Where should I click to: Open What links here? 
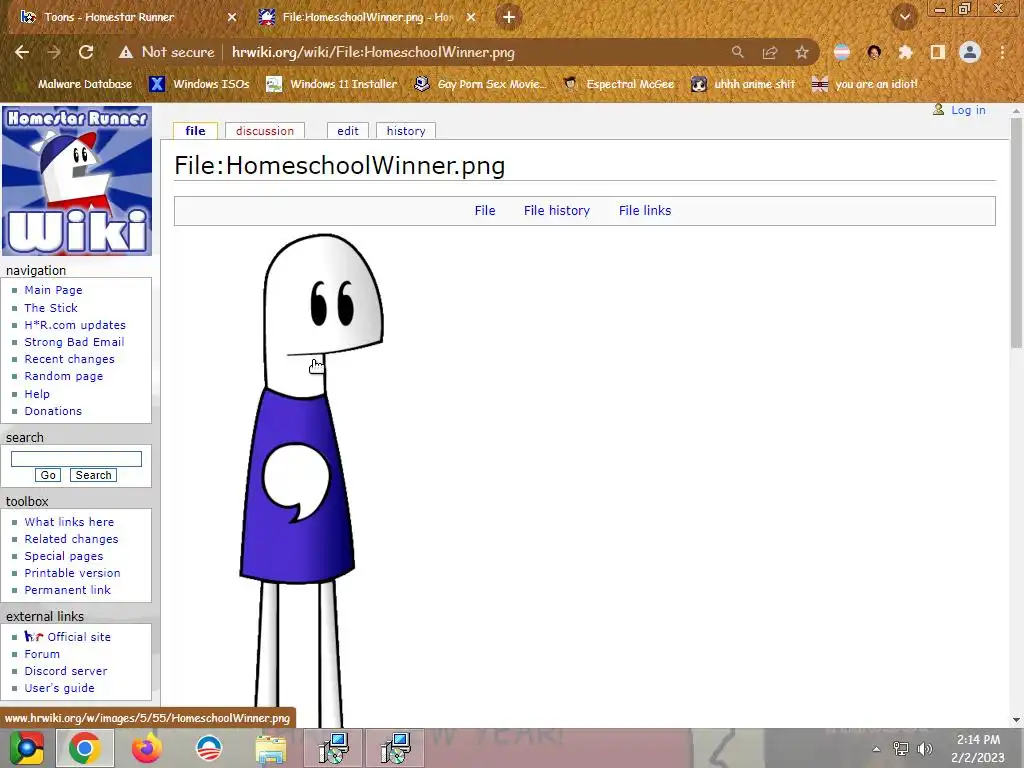click(x=69, y=522)
